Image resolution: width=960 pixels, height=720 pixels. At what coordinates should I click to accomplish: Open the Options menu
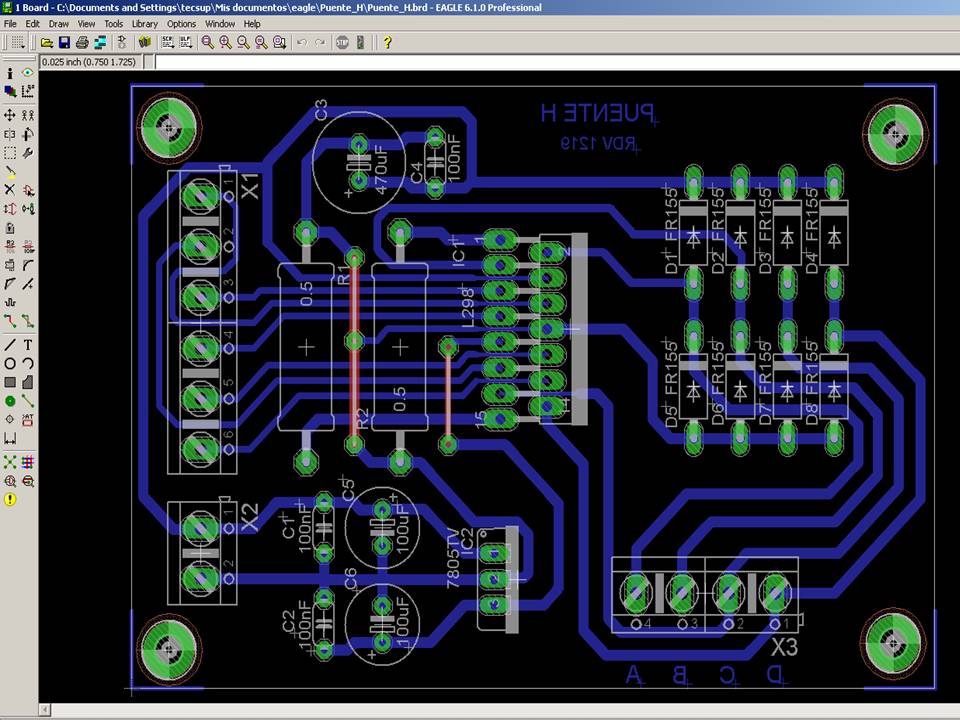[x=181, y=24]
